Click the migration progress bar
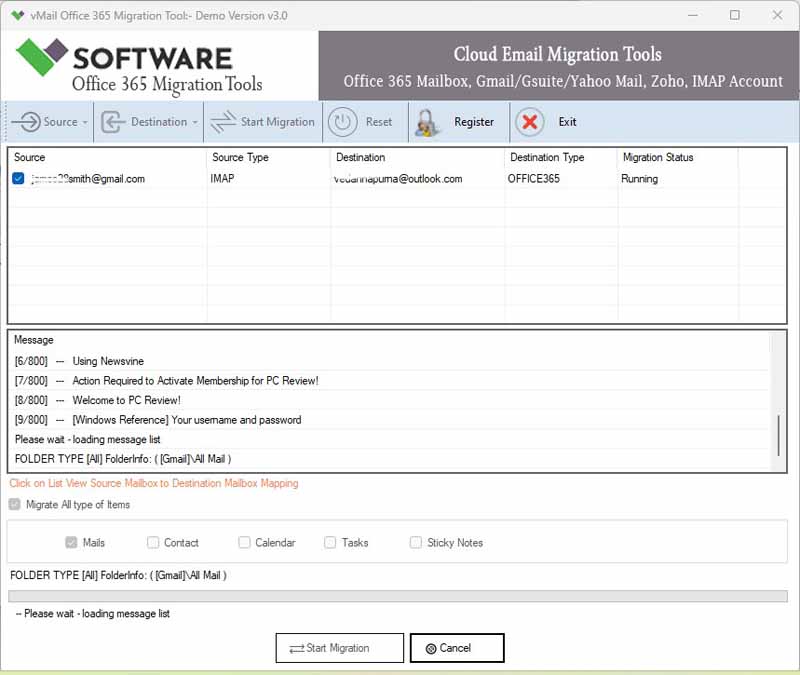Viewport: 800px width, 675px height. click(x=397, y=596)
